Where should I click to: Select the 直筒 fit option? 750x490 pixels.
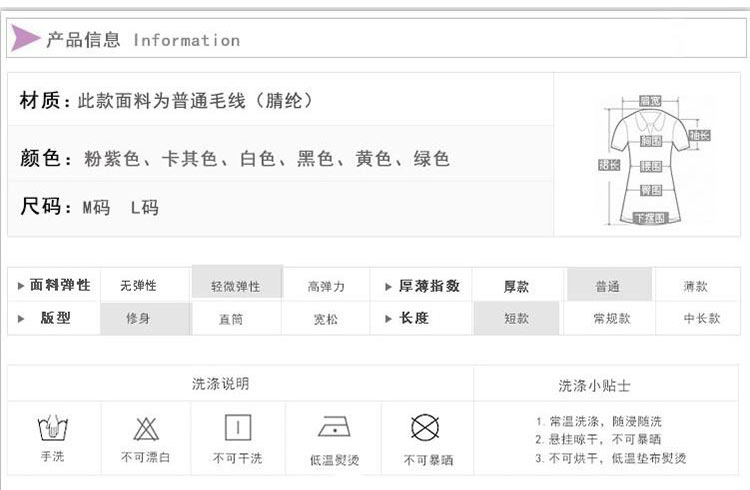(231, 319)
